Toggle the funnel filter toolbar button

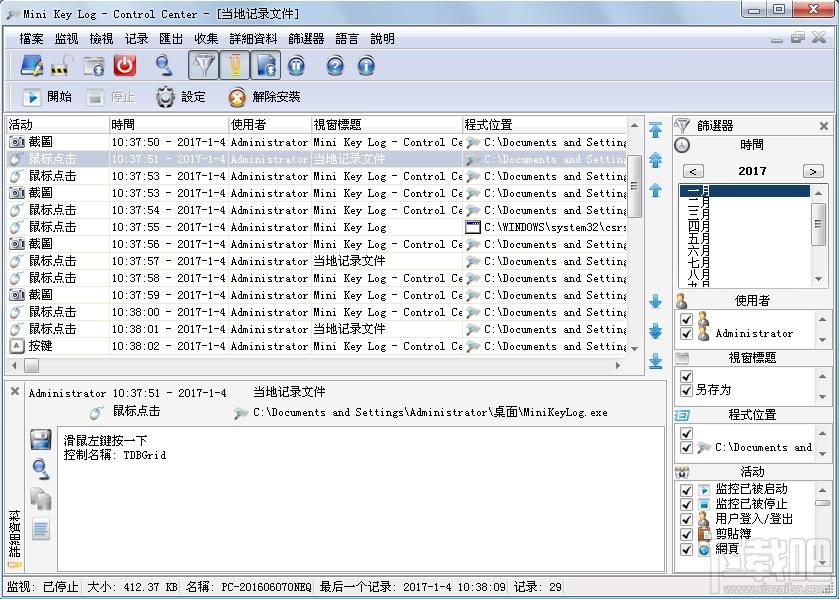203,66
